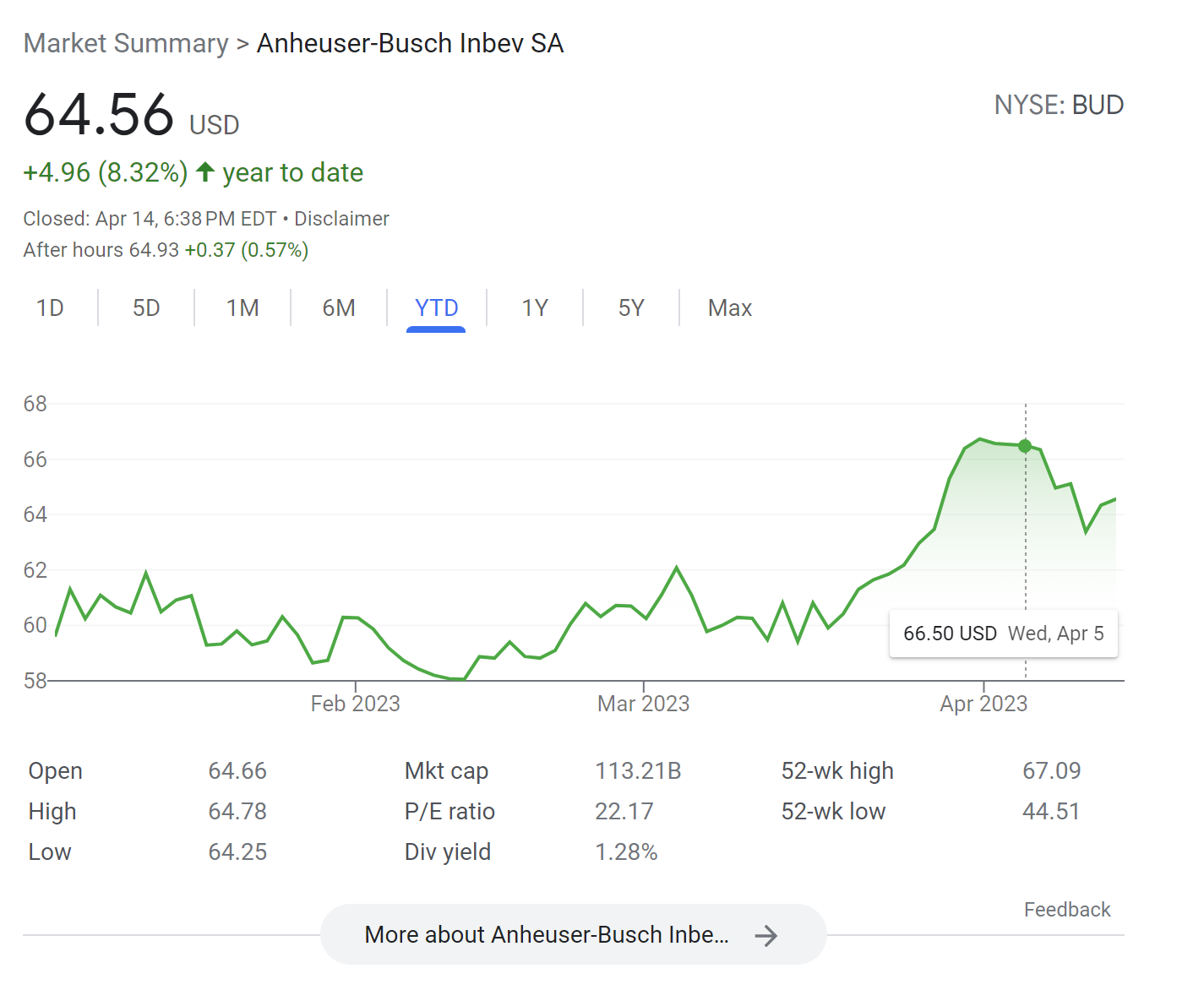Image resolution: width=1204 pixels, height=990 pixels.
Task: Click the 52-wk high value 67.09
Action: point(1051,770)
